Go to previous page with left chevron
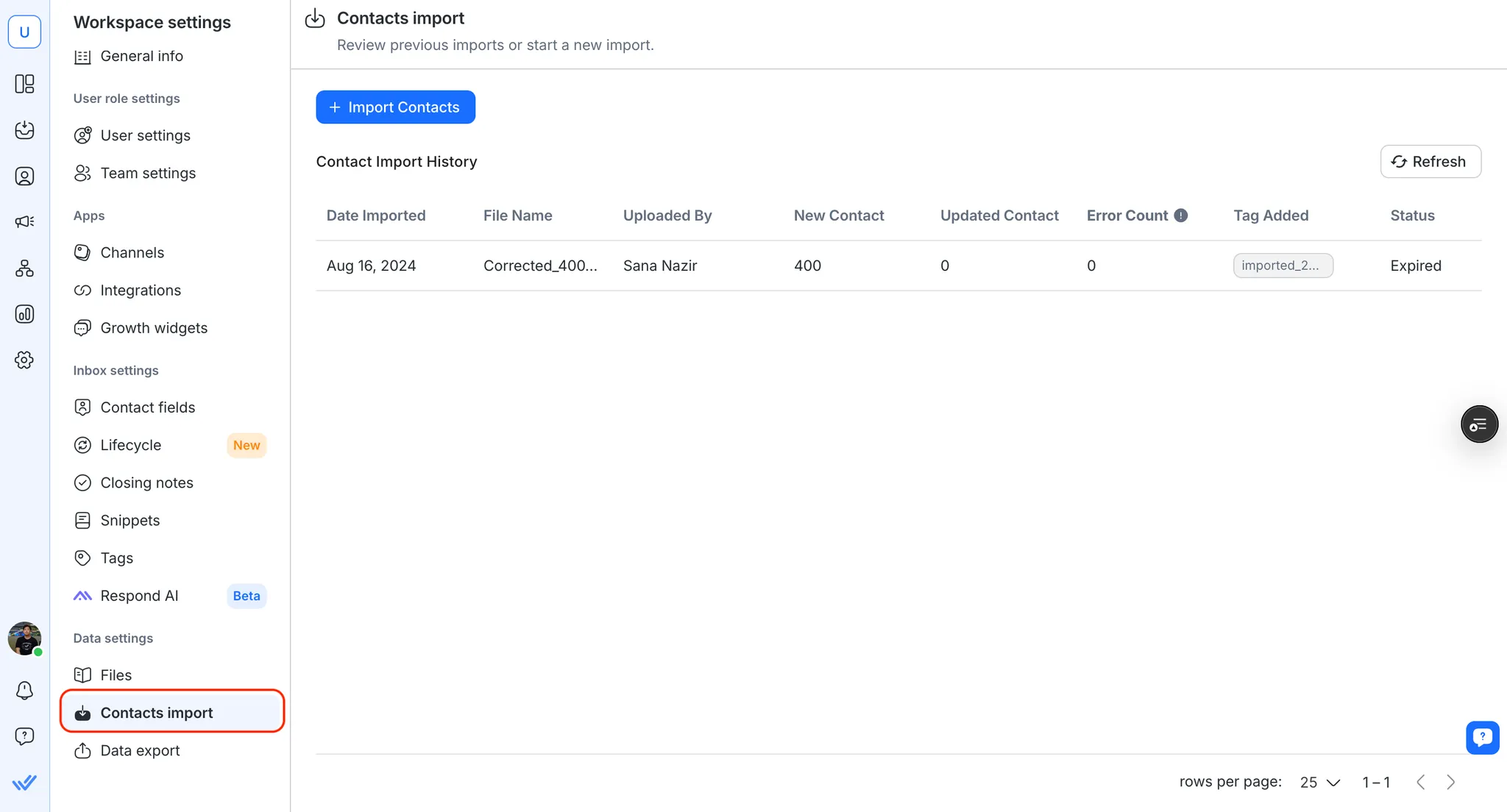1507x812 pixels. click(x=1421, y=782)
